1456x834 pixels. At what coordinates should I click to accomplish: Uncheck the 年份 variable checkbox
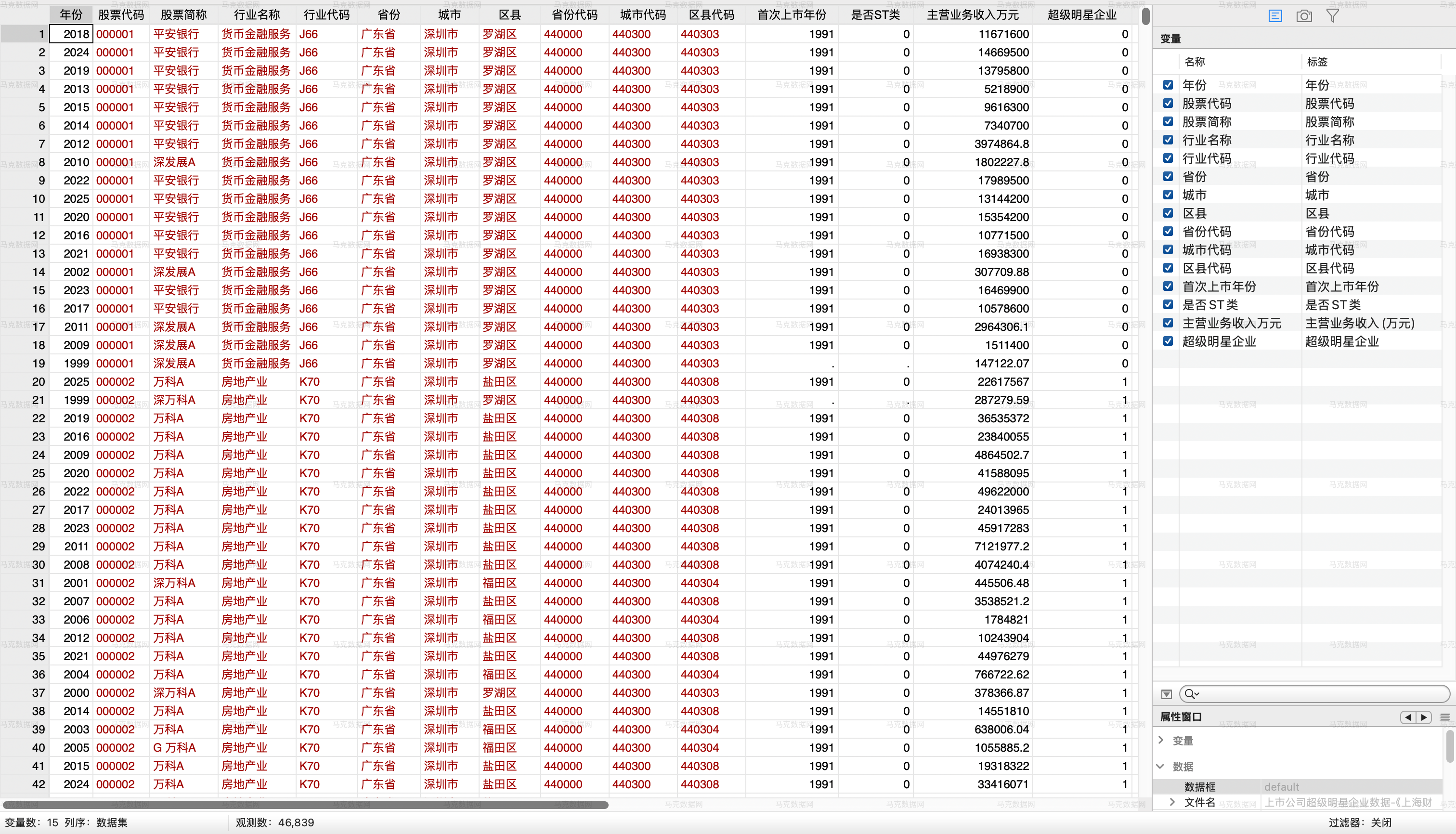[x=1168, y=85]
